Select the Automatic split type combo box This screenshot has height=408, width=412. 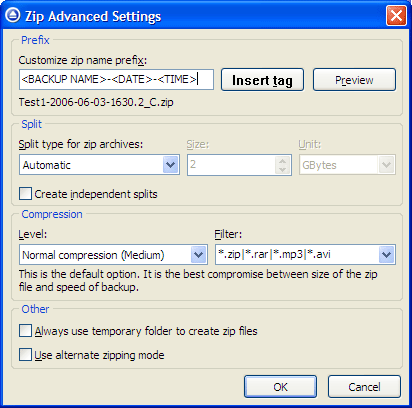(99, 165)
